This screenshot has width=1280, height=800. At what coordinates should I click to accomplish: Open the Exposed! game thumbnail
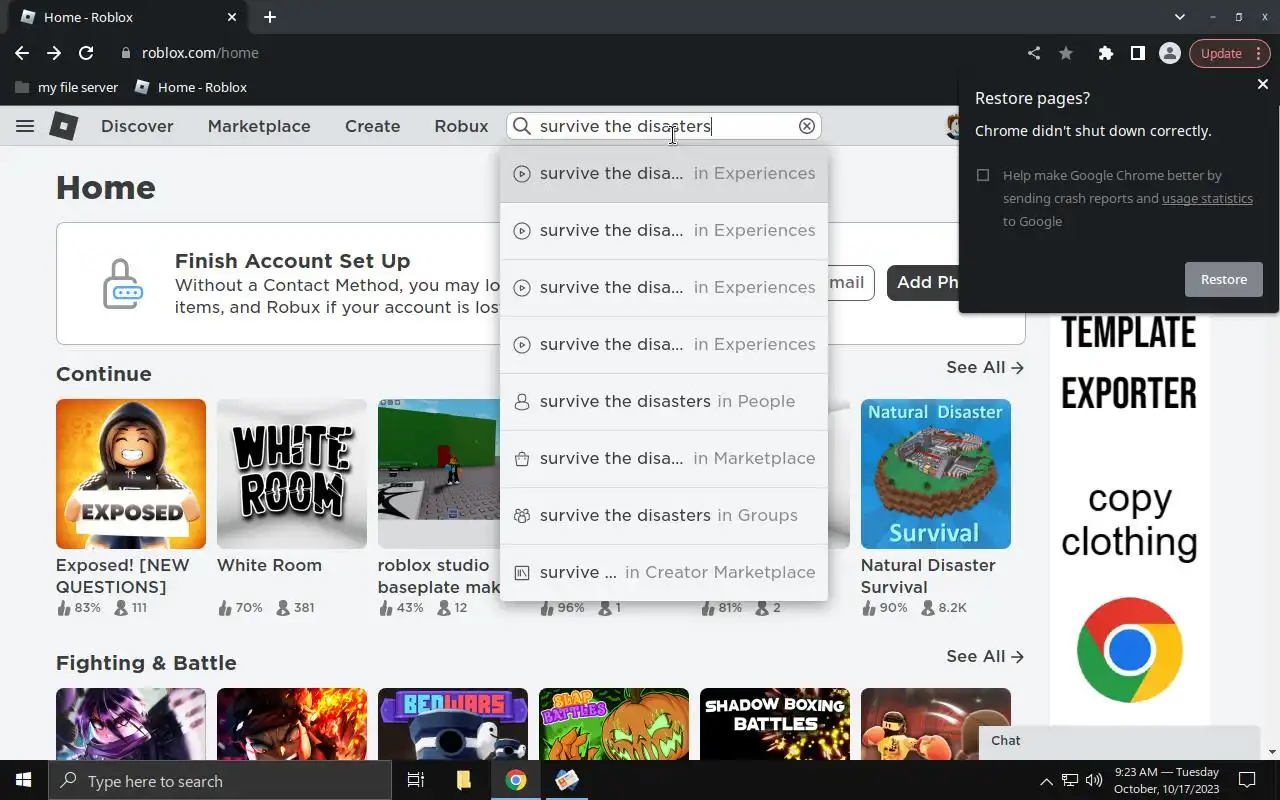[x=131, y=474]
